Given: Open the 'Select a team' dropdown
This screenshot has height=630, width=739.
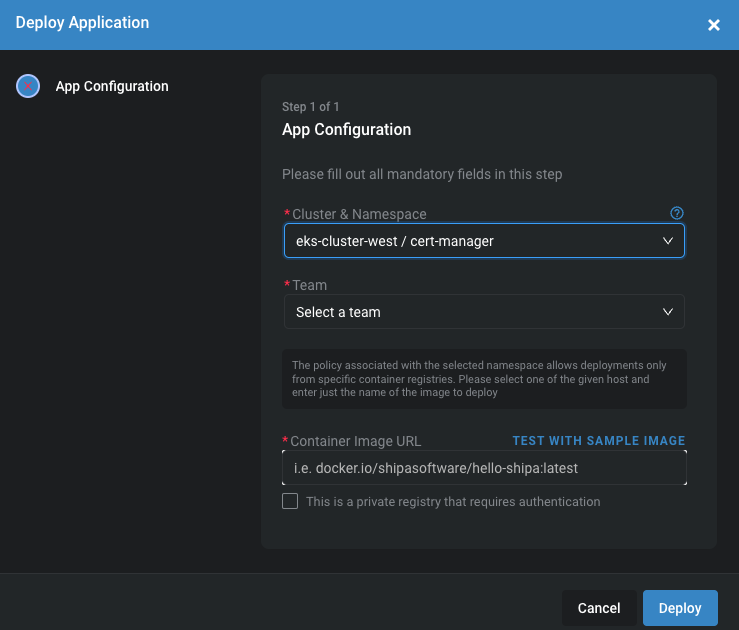Looking at the screenshot, I should tap(470, 312).
